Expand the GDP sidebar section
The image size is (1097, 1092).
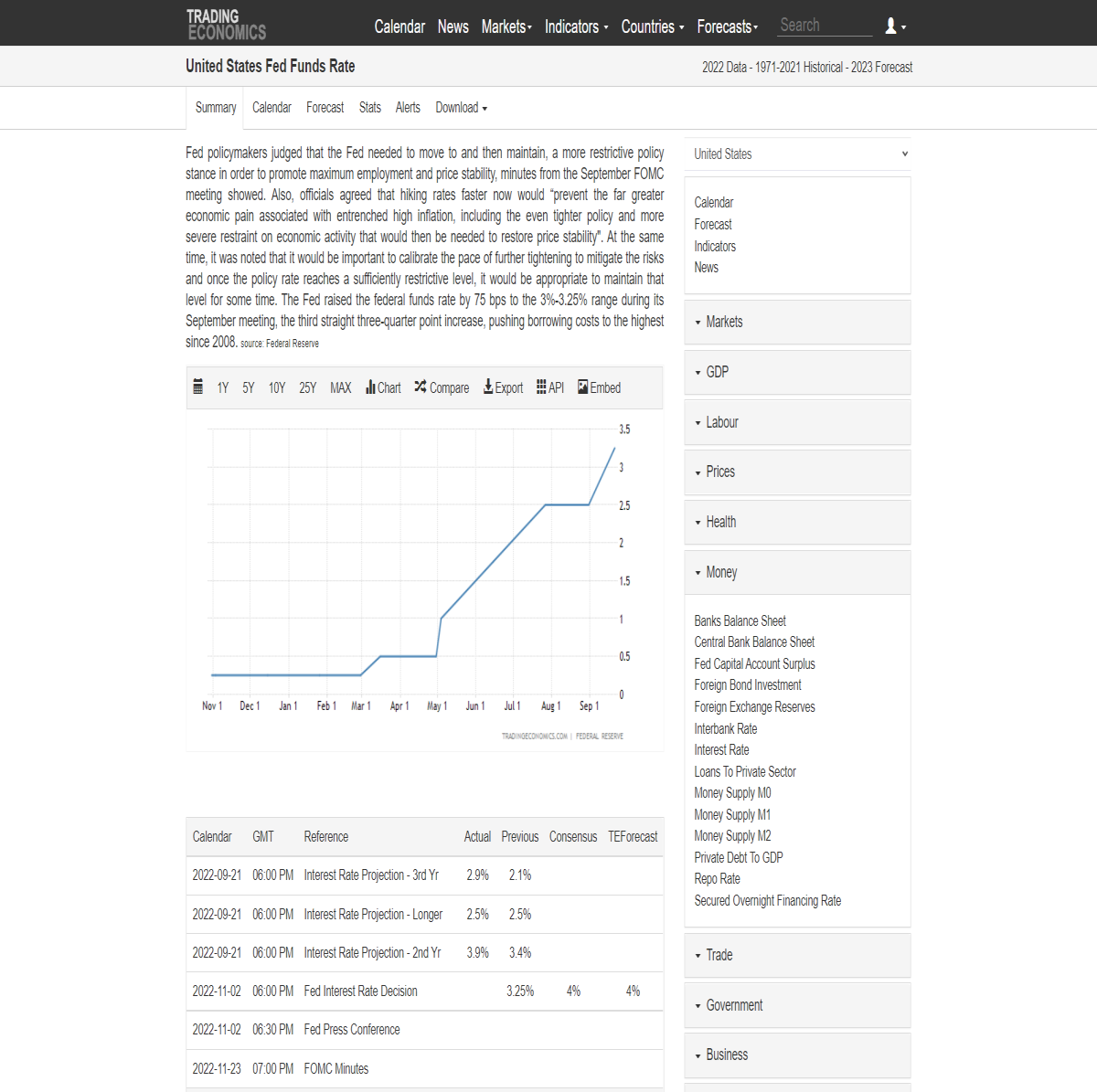click(x=798, y=372)
